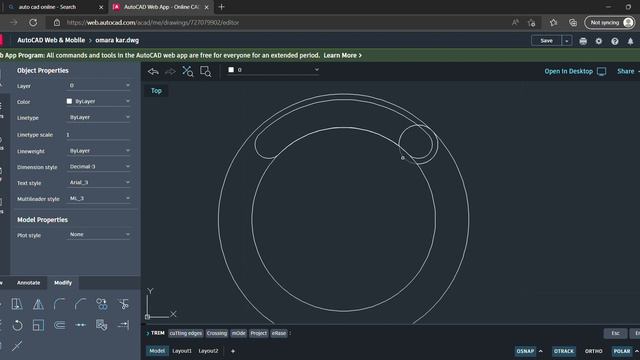Expand OSNAP settings caret
The height and width of the screenshot is (360, 640).
(x=541, y=351)
